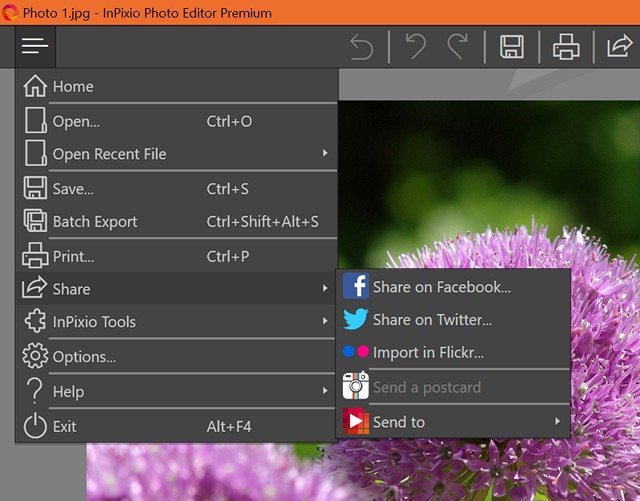Viewport: 640px width, 501px height.
Task: Click the share arrow toolbar icon
Action: point(620,46)
